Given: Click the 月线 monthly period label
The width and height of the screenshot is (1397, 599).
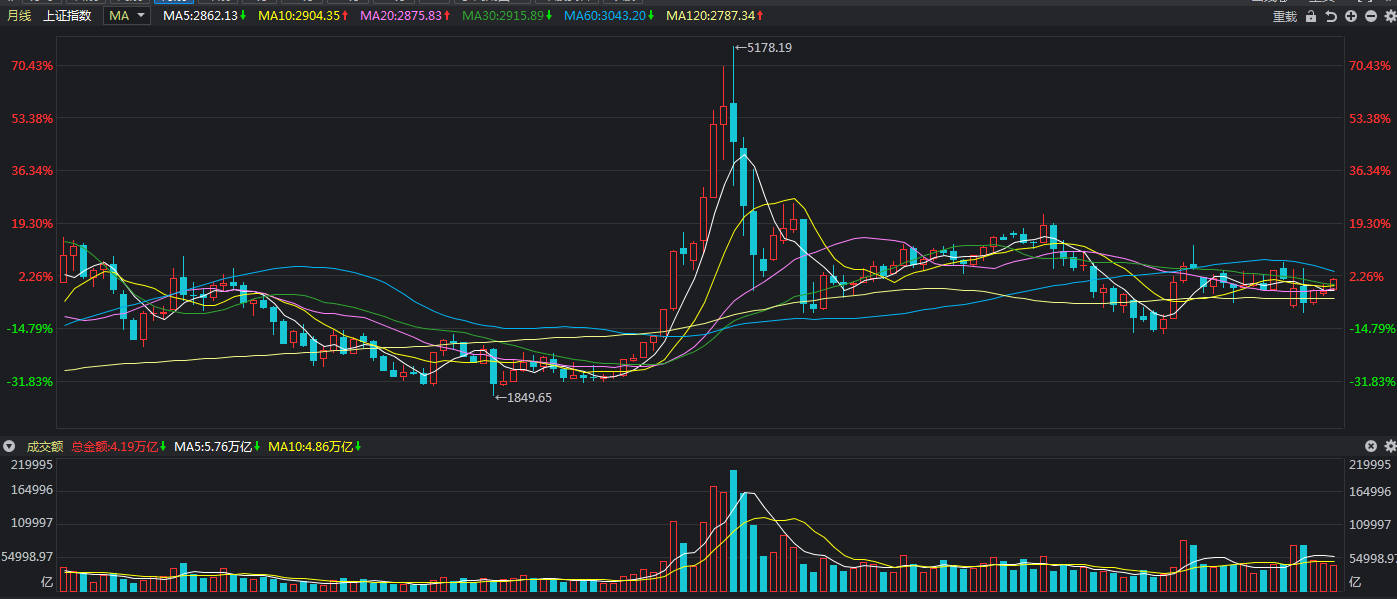Looking at the screenshot, I should coord(19,16).
